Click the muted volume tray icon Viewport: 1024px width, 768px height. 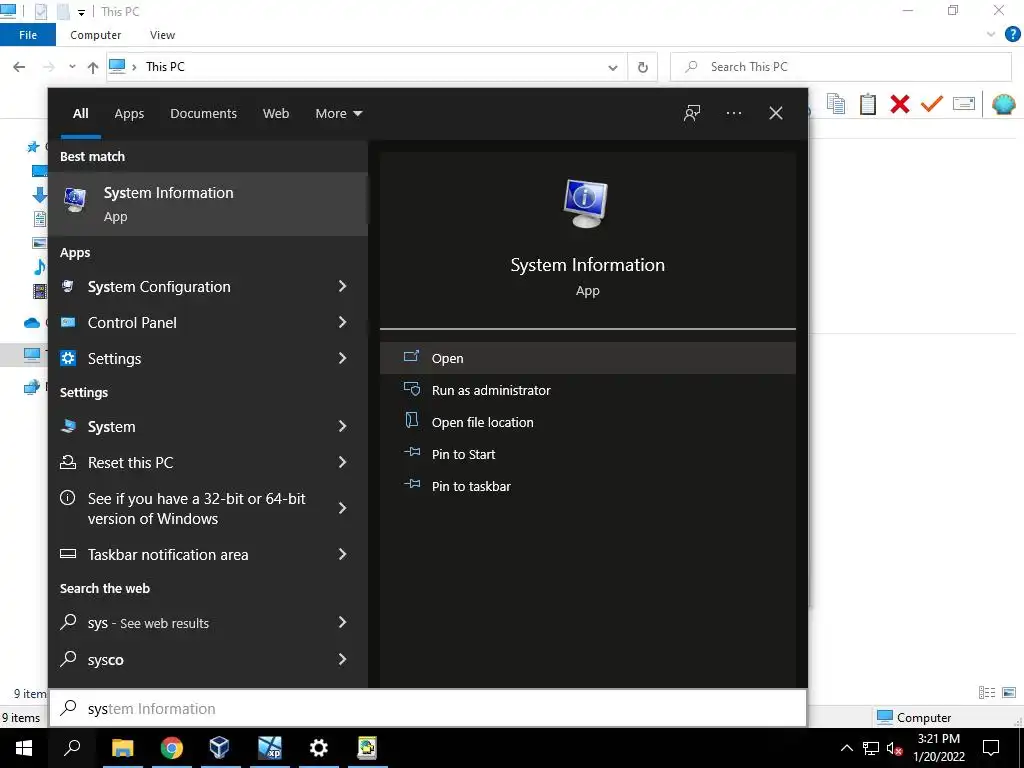(895, 748)
